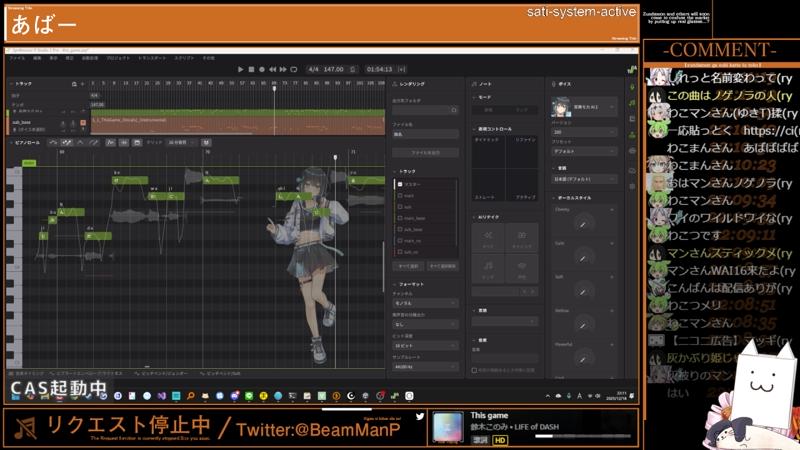Click the orange color square on sub_bass track

(x=83, y=123)
